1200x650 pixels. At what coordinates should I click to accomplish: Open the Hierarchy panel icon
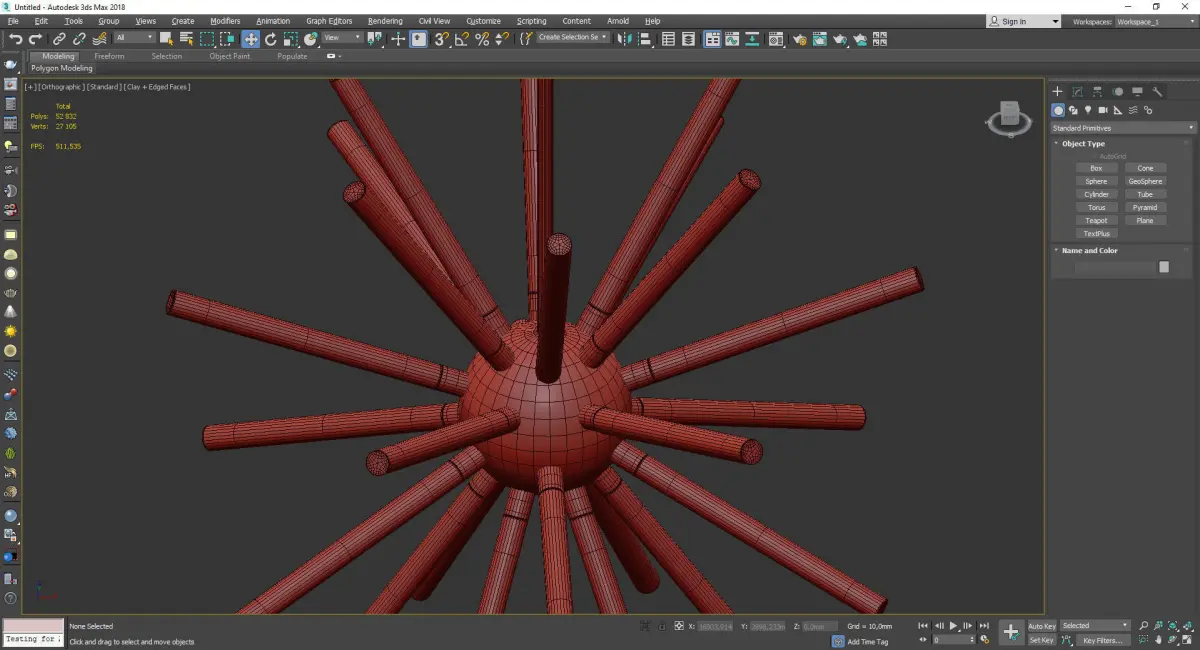(1097, 92)
